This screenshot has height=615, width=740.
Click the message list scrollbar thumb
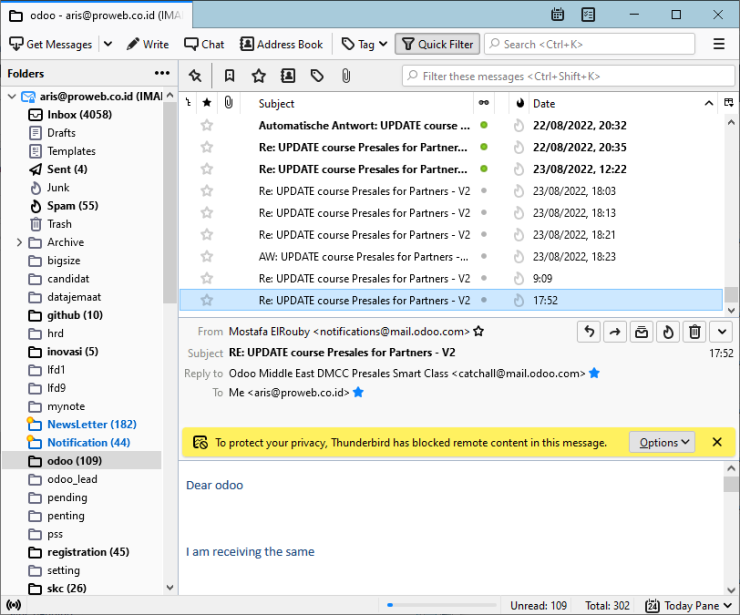(731, 295)
